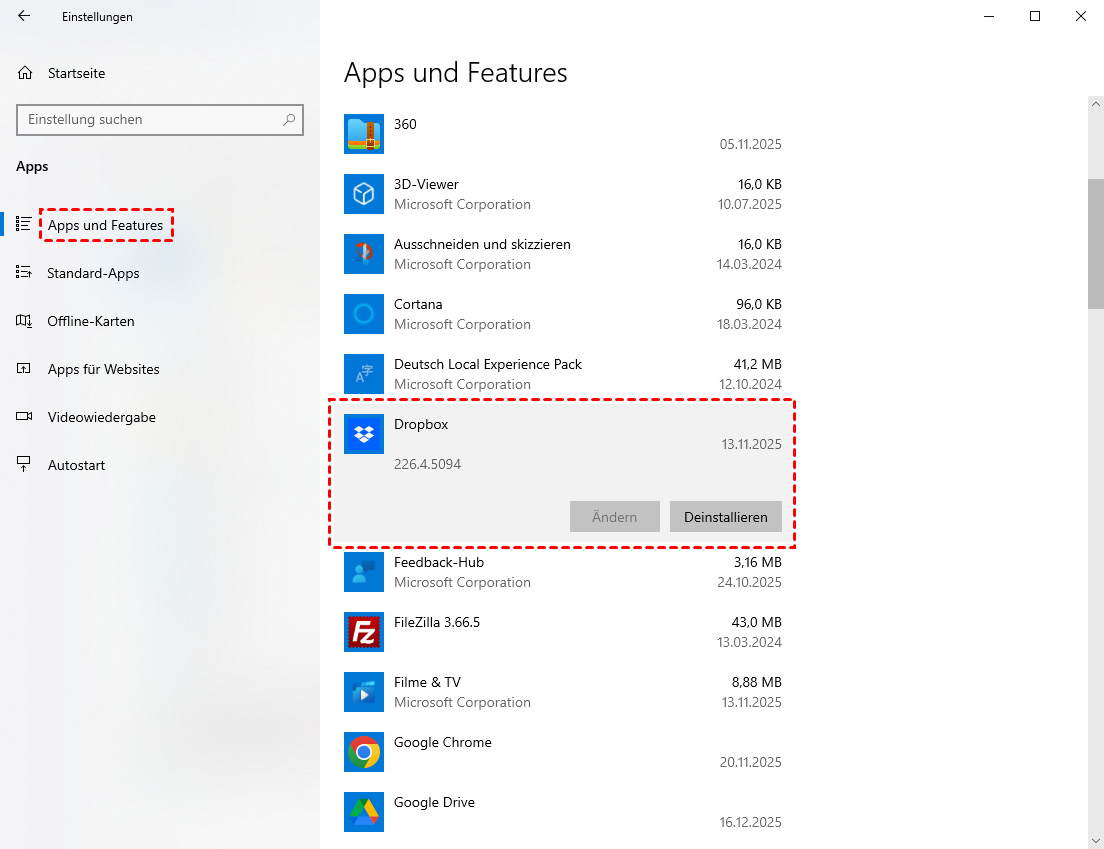Select the 3D-Viewer list entry name

pyautogui.click(x=426, y=184)
